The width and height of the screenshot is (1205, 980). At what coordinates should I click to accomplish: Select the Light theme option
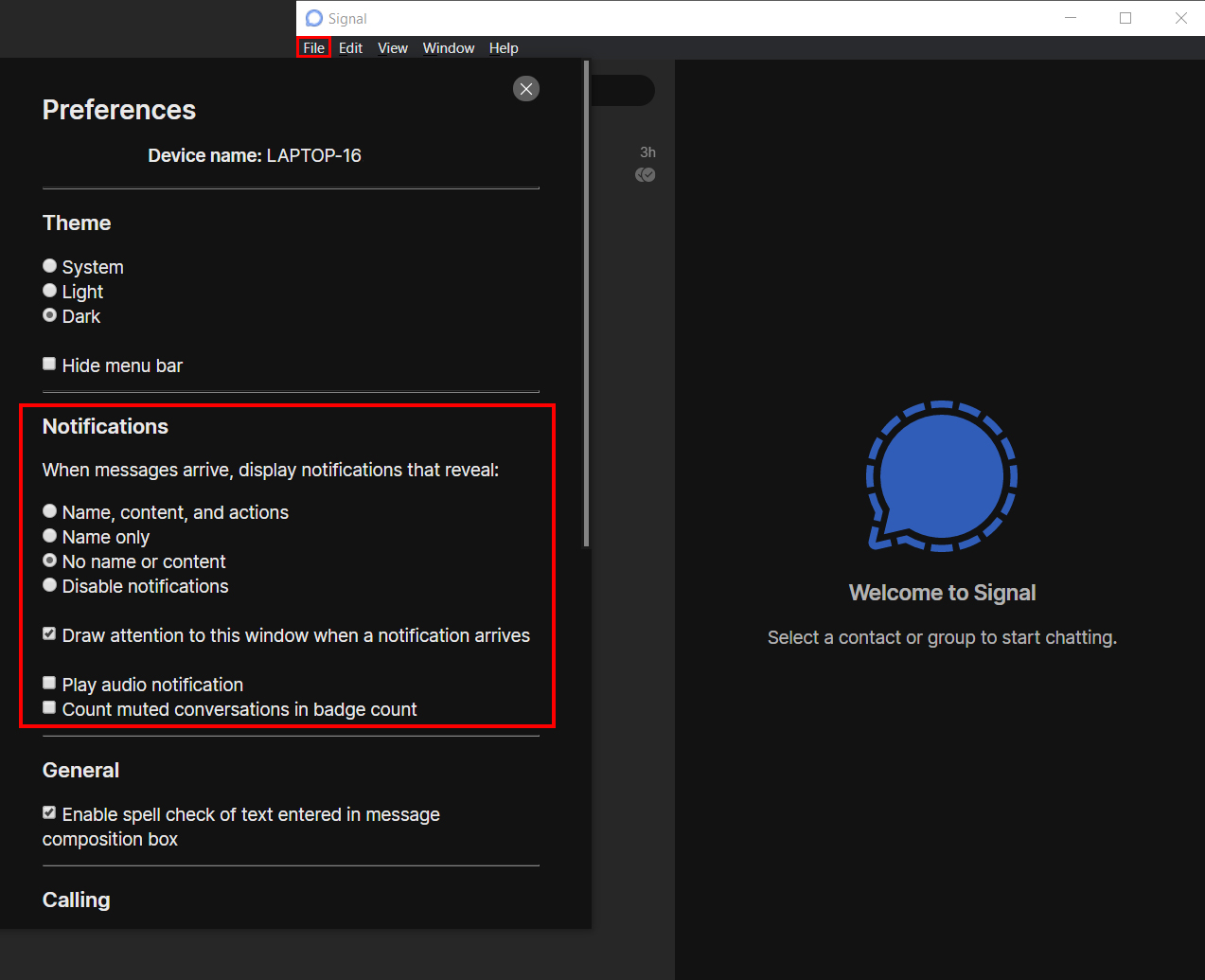(x=49, y=291)
